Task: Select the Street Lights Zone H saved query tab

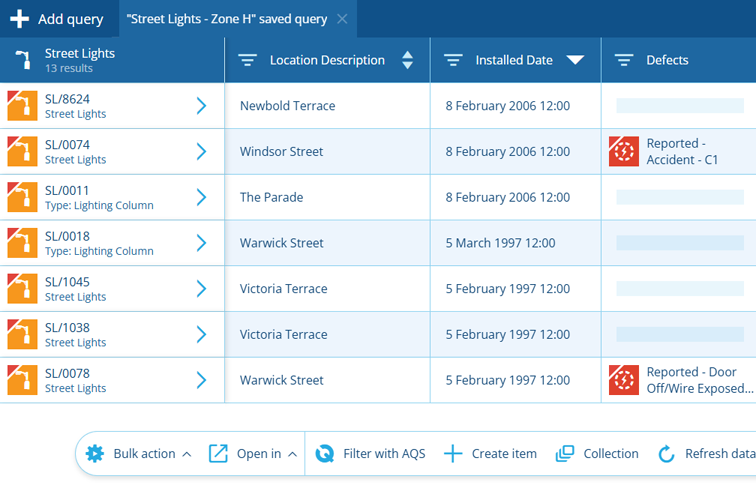Action: pyautogui.click(x=227, y=19)
